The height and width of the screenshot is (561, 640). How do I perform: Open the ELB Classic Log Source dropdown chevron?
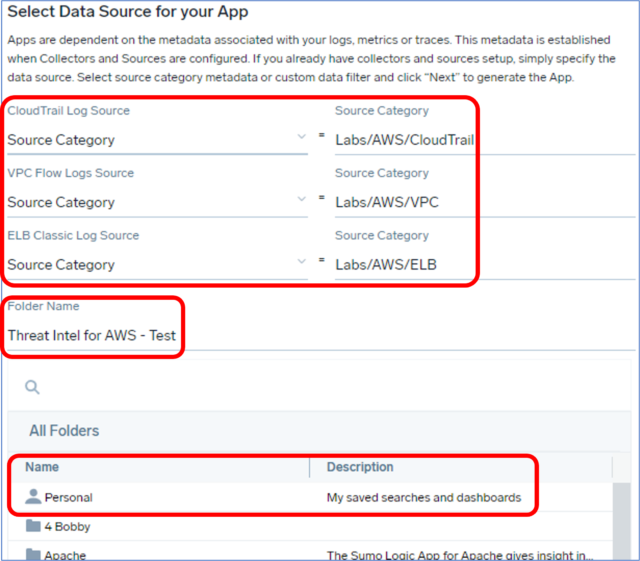pos(302,261)
